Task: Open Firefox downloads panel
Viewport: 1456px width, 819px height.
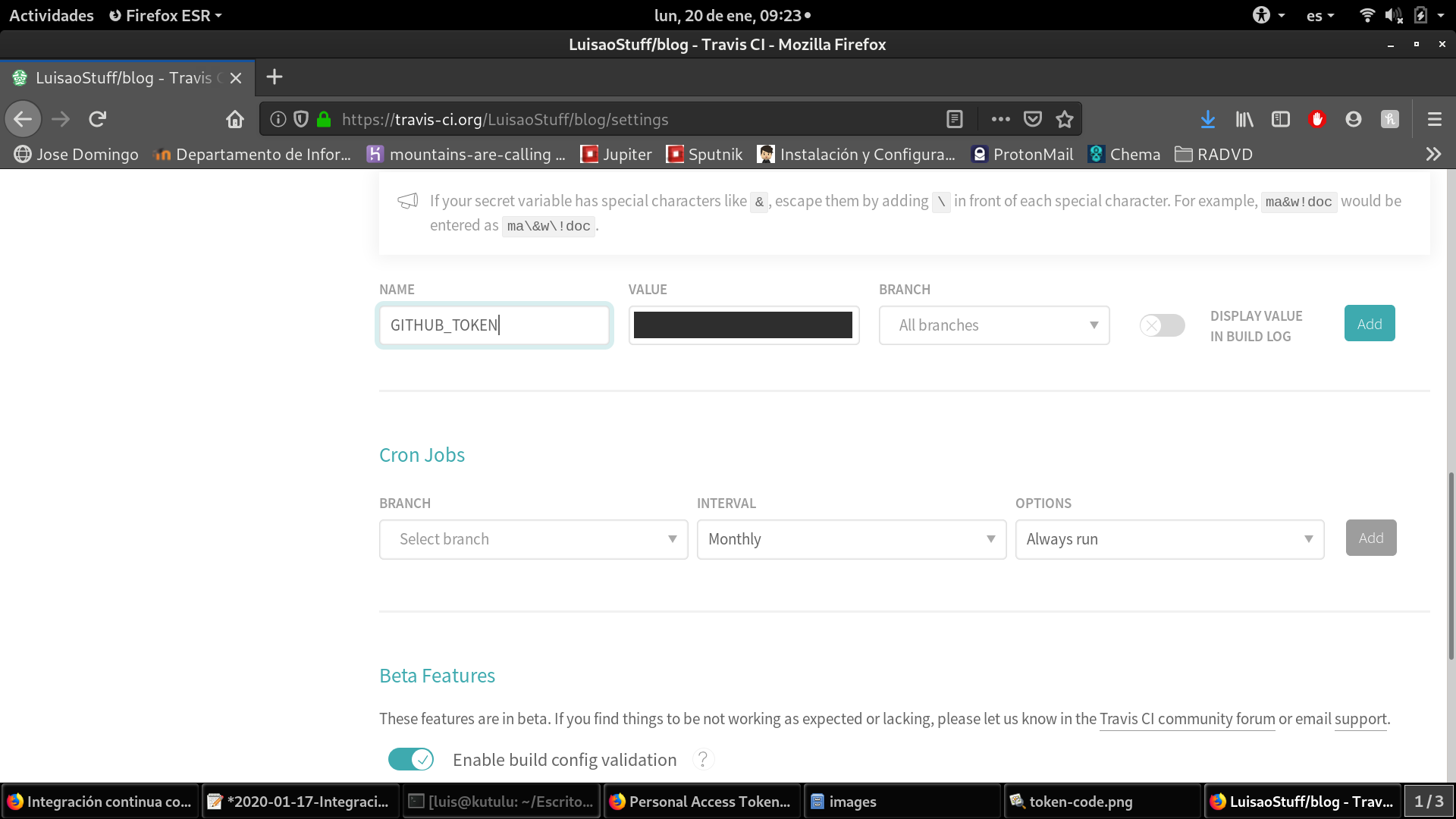Action: [x=1207, y=119]
